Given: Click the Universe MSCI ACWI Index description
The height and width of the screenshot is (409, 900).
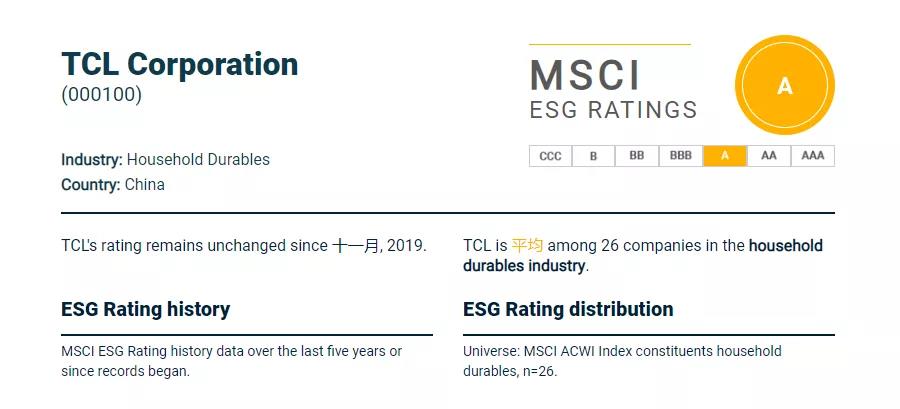Looking at the screenshot, I should pyautogui.click(x=622, y=361).
